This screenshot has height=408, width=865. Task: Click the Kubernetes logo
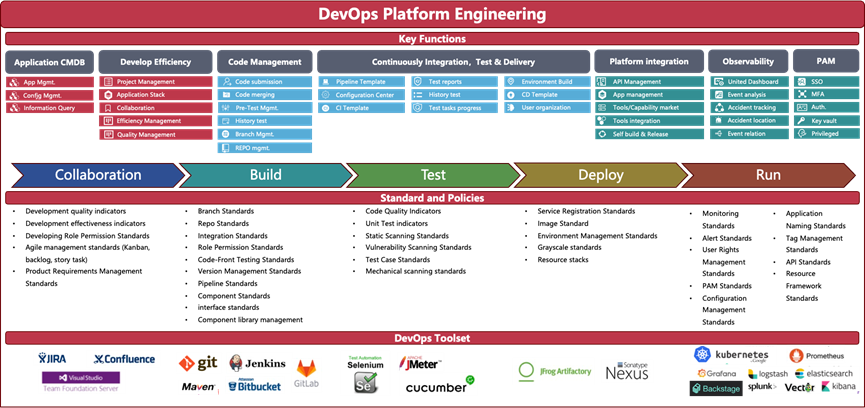pos(733,355)
